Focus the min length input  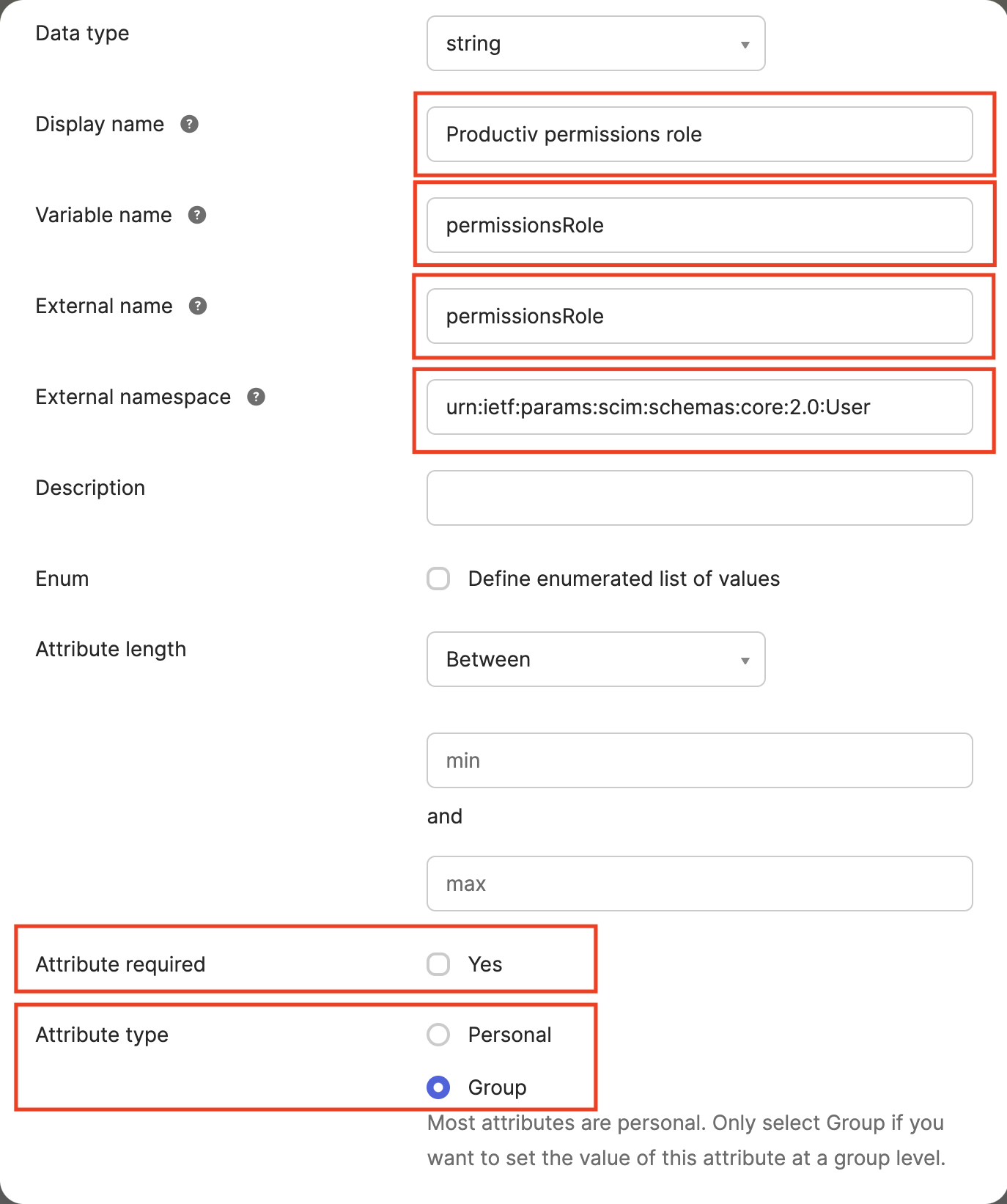pos(699,760)
